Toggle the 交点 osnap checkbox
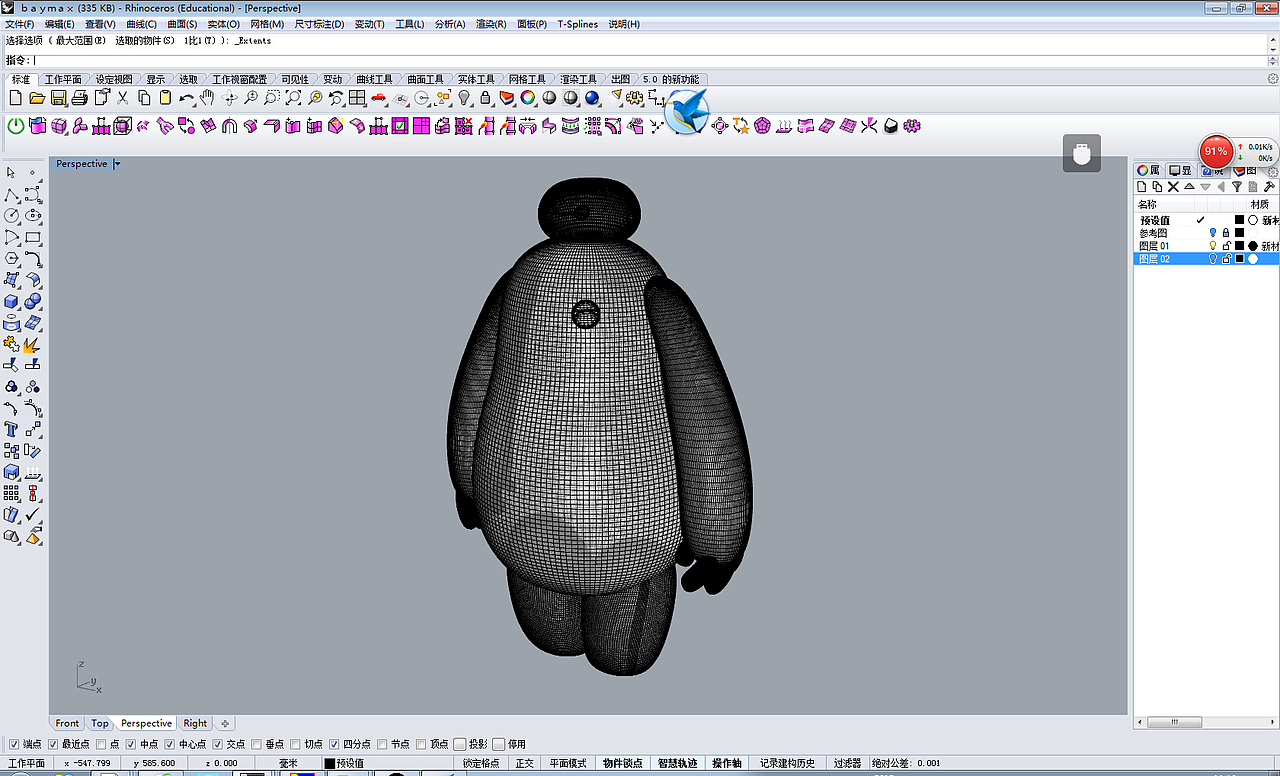This screenshot has height=776, width=1280. tap(218, 744)
